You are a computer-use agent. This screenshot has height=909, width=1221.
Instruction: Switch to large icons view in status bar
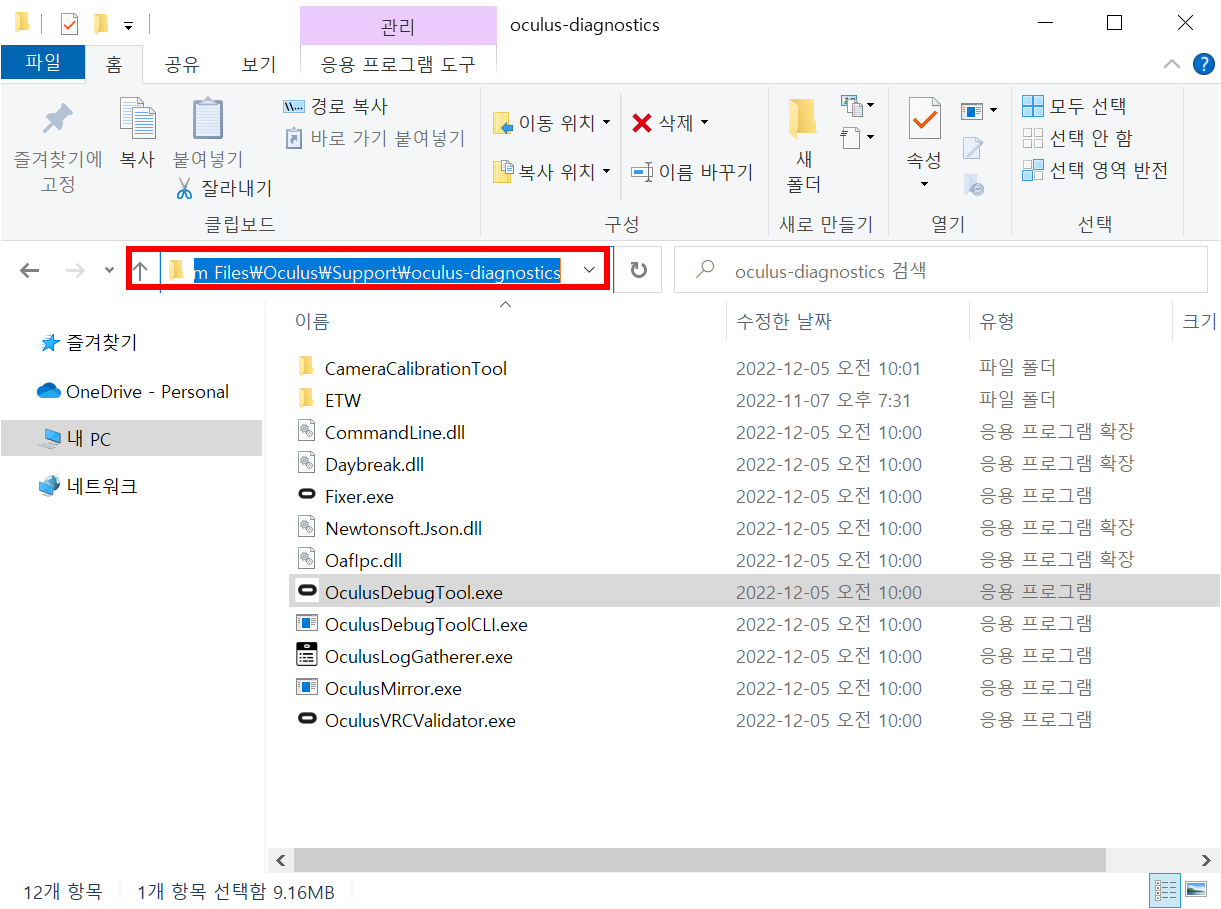(1194, 889)
